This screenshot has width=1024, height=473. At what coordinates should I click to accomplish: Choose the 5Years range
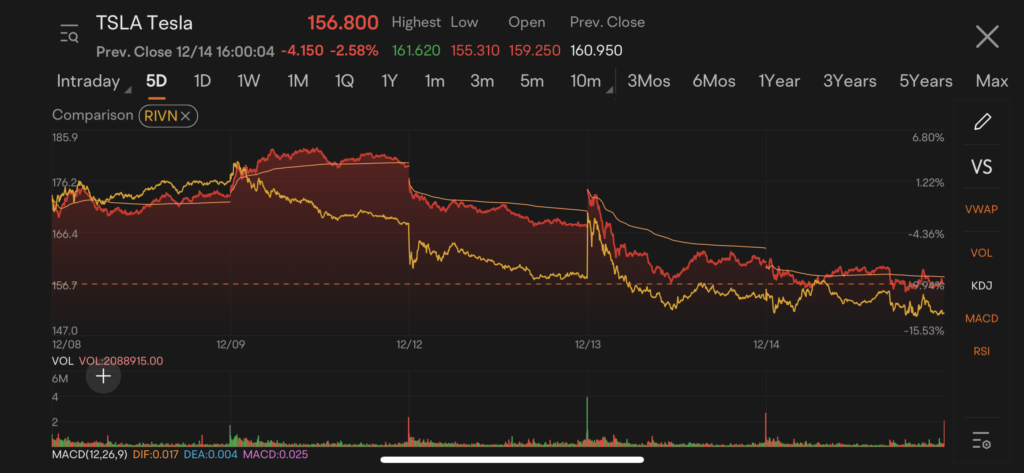[x=925, y=81]
